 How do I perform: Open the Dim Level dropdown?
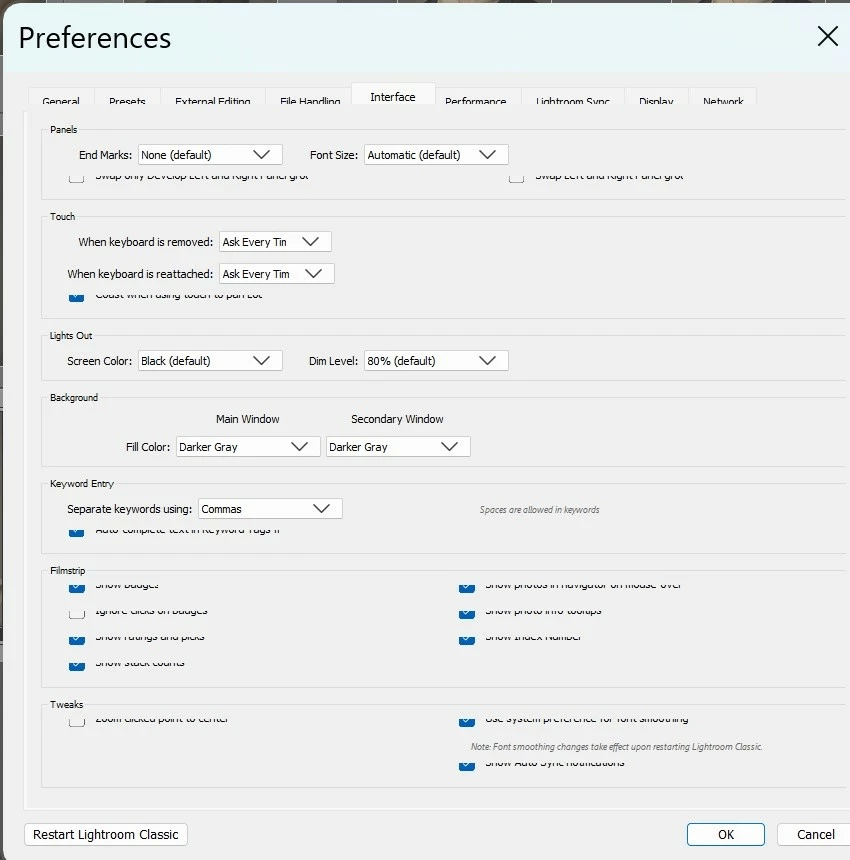coord(436,361)
